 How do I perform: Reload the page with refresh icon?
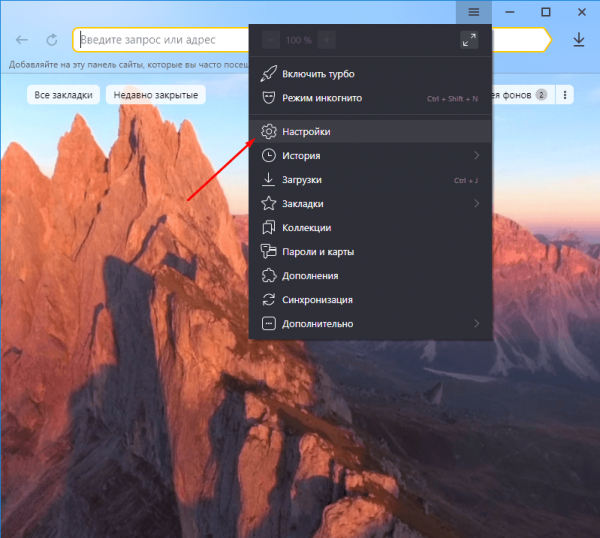tap(52, 40)
